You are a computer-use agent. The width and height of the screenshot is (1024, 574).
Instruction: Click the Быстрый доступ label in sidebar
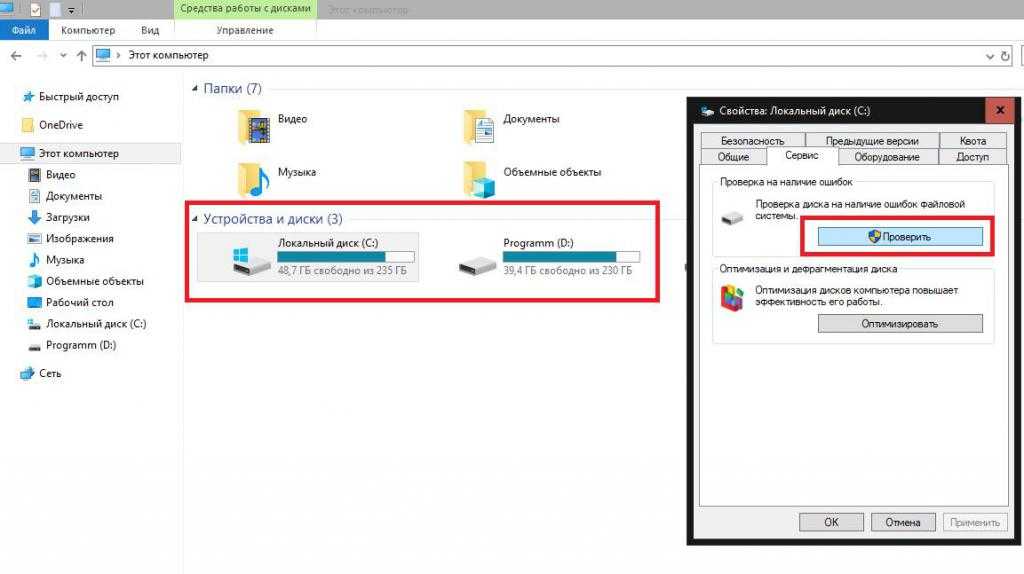[79, 97]
